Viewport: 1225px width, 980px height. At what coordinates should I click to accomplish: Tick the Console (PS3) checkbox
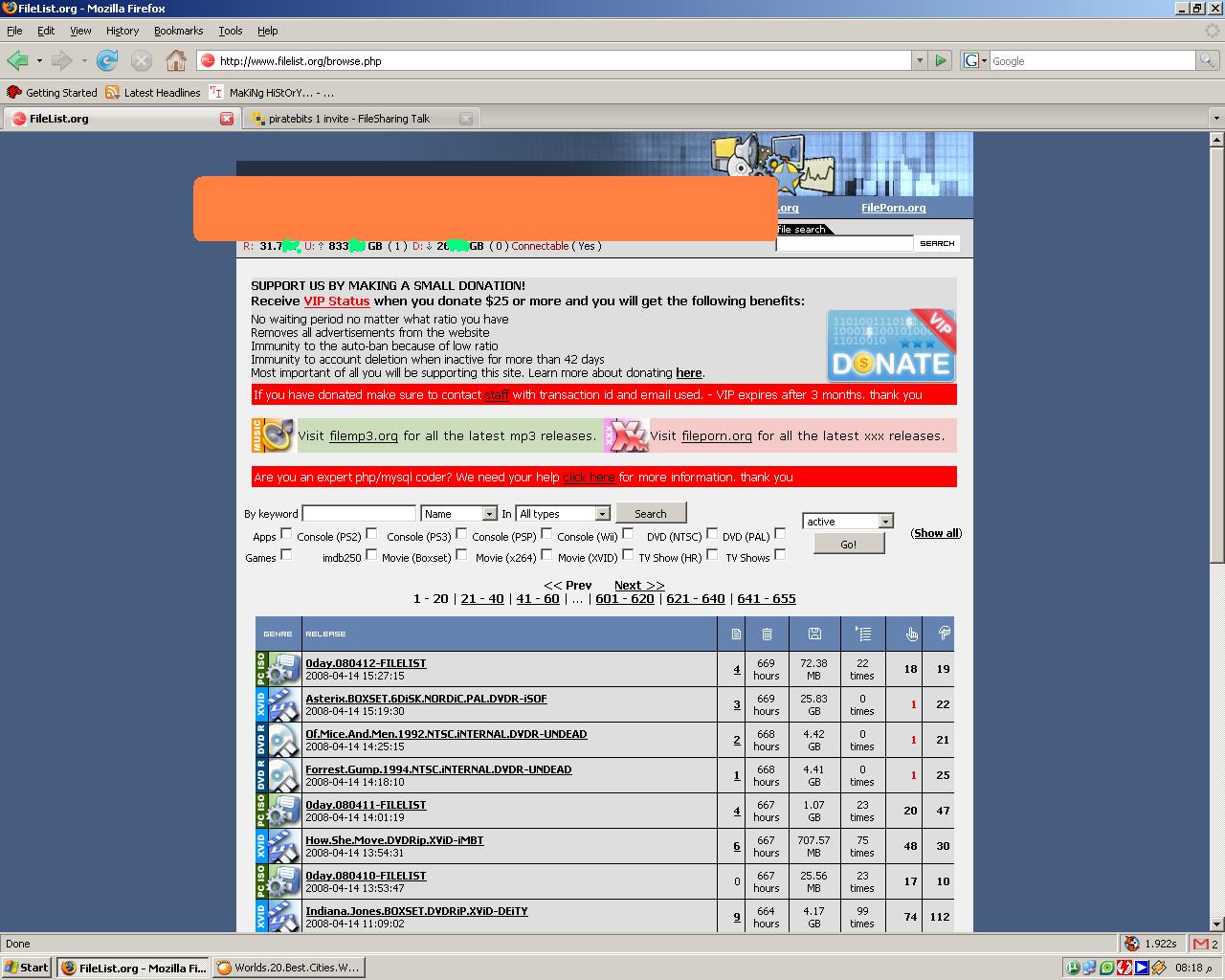point(461,534)
